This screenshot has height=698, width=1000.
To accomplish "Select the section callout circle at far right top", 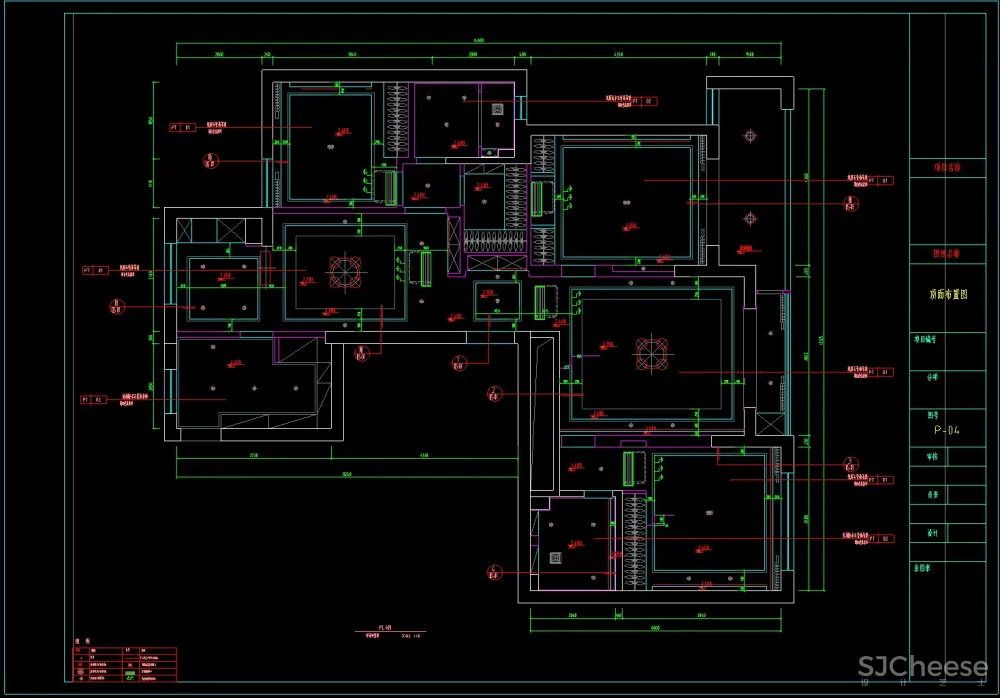I will (850, 204).
